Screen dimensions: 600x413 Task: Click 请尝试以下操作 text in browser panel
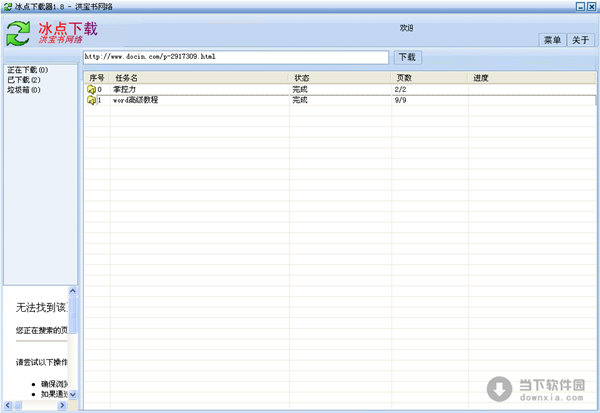tap(41, 362)
